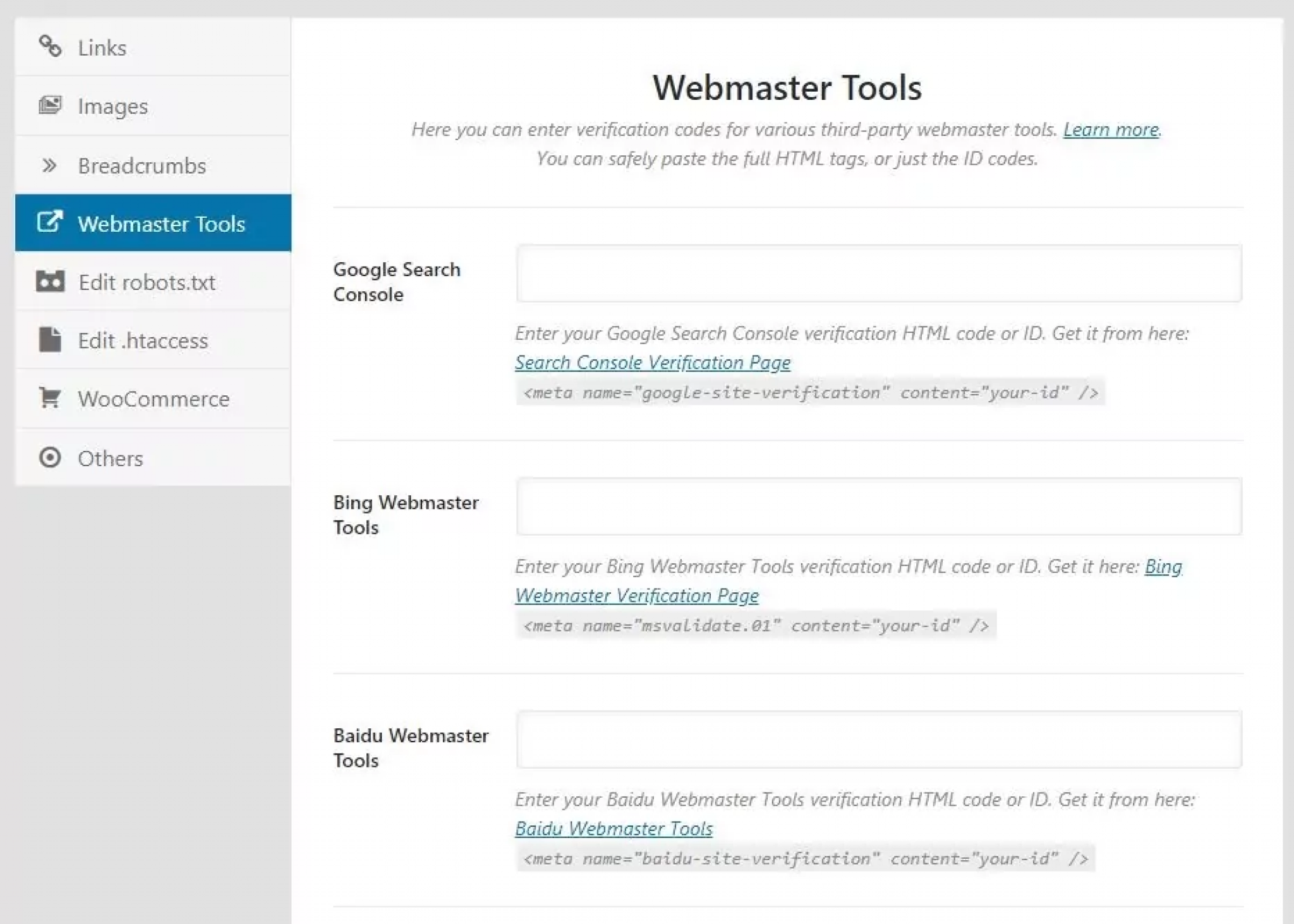The image size is (1294, 924).
Task: Click the WooCommerce cart icon
Action: tap(50, 398)
